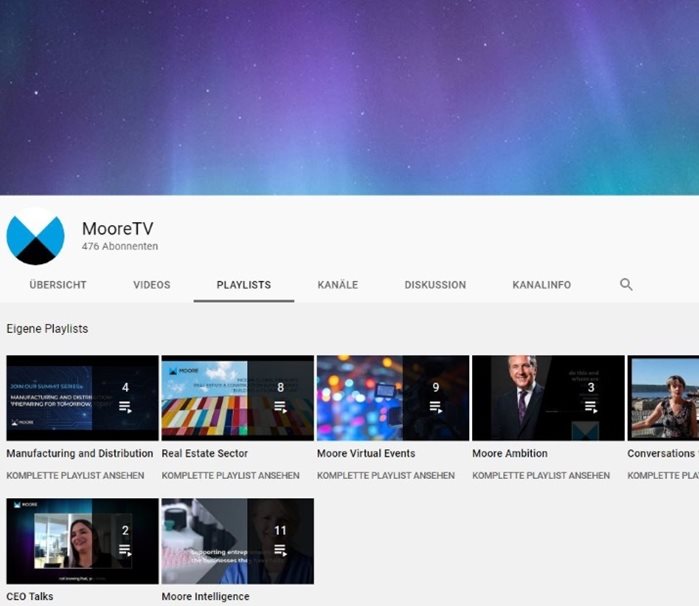
Task: Click video count 8 on Real Estate thumbnail
Action: [x=280, y=387]
